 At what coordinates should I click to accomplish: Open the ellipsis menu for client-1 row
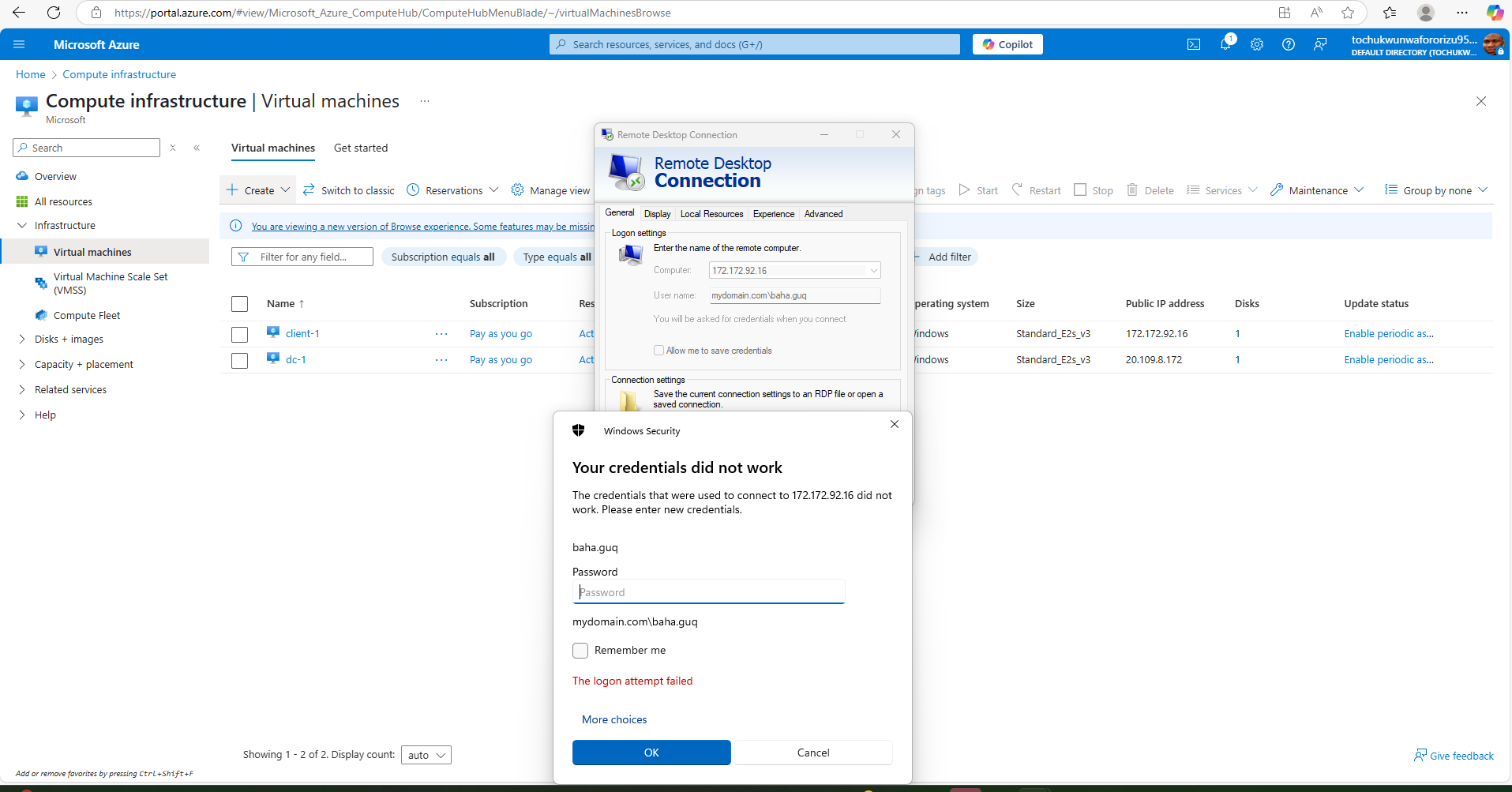[441, 334]
